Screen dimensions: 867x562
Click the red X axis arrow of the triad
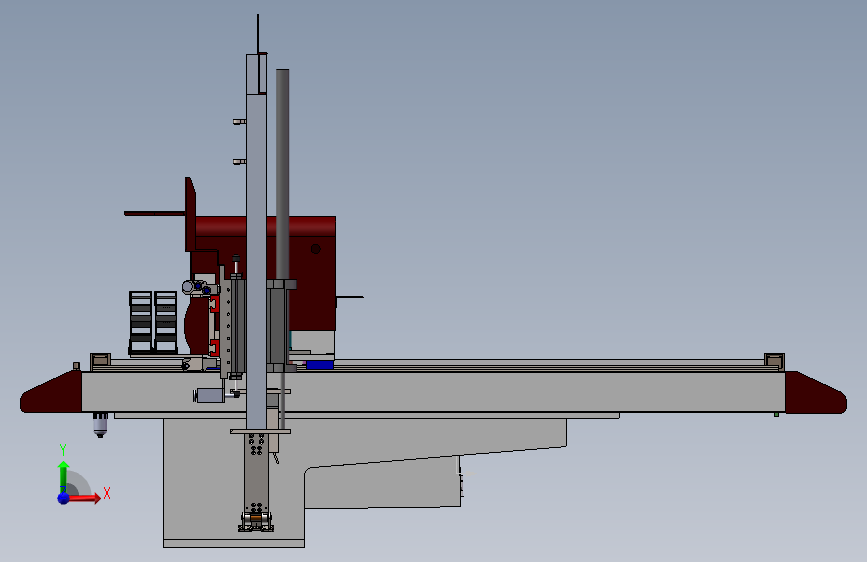pos(85,498)
